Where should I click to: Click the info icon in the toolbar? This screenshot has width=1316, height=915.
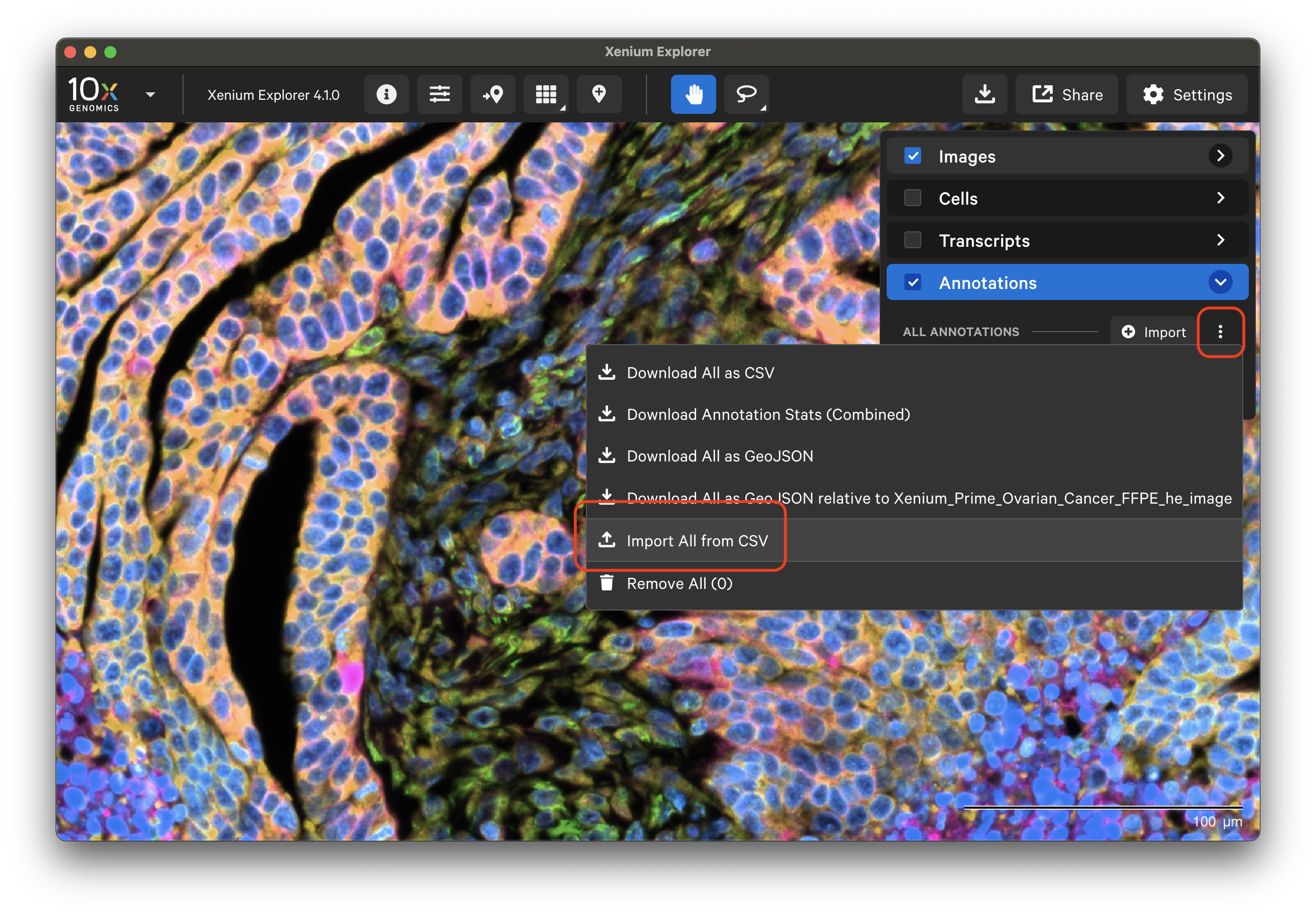point(386,94)
